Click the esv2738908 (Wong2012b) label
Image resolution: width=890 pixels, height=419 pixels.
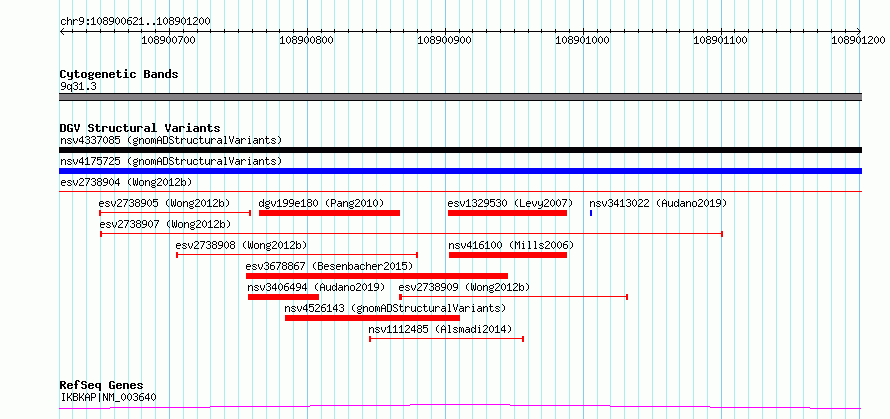point(241,245)
